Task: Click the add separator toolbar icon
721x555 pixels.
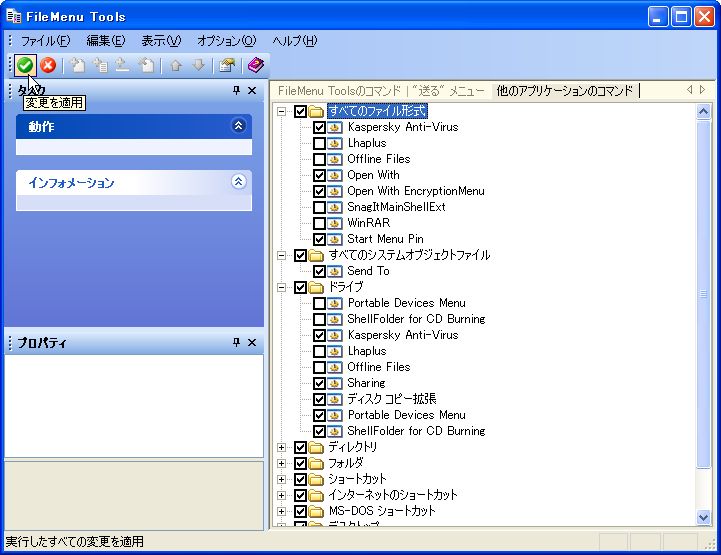Action: pyautogui.click(x=122, y=65)
